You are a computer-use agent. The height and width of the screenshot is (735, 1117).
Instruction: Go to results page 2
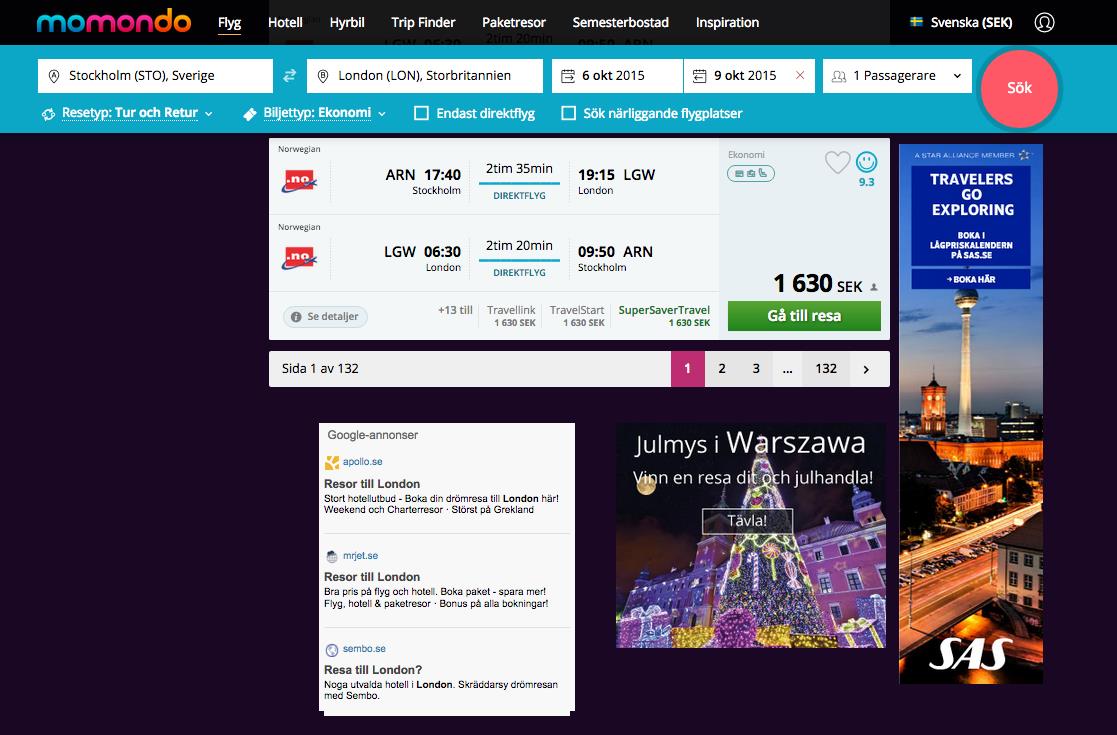722,369
